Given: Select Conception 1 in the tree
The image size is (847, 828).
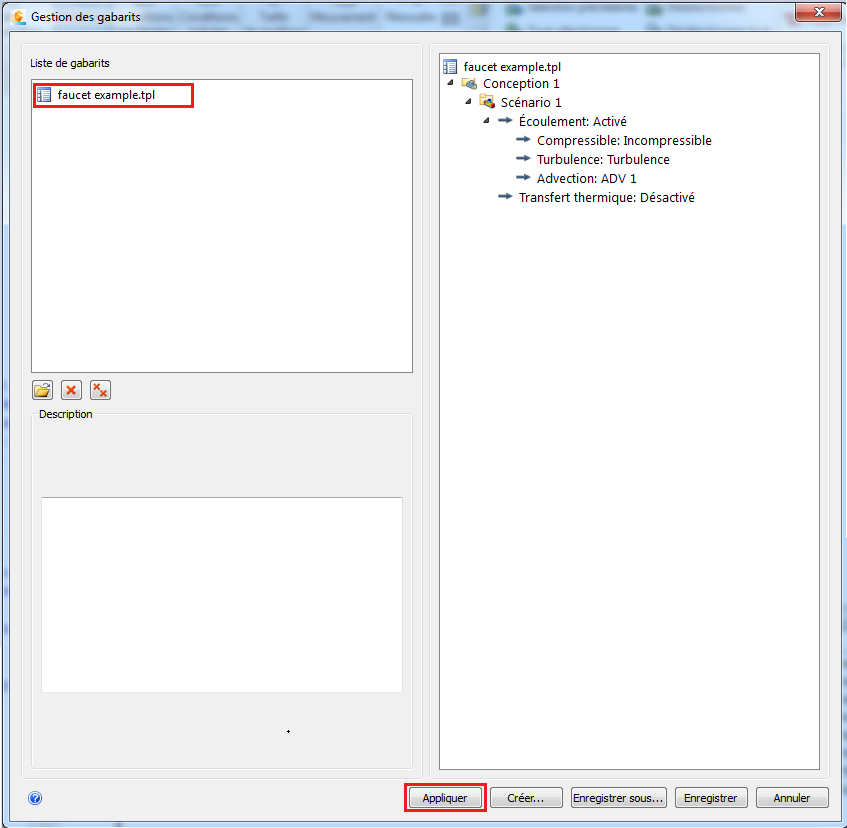Looking at the screenshot, I should tap(521, 84).
